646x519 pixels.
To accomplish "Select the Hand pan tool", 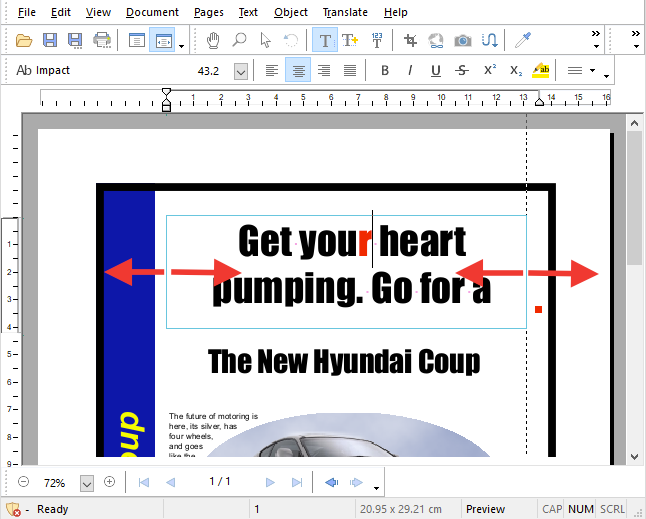I will pos(213,40).
